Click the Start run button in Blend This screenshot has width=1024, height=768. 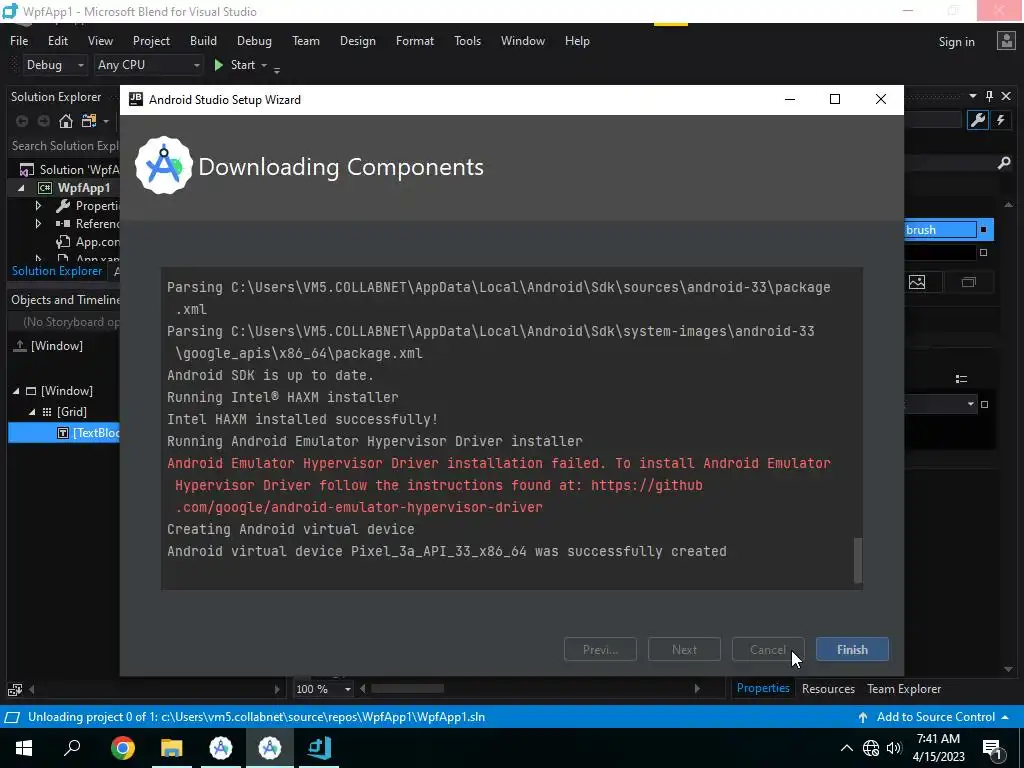[234, 65]
